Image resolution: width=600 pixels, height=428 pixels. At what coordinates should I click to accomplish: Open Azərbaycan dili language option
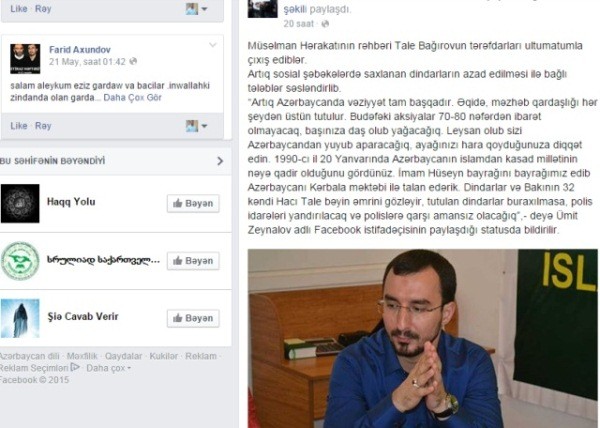coord(29,356)
